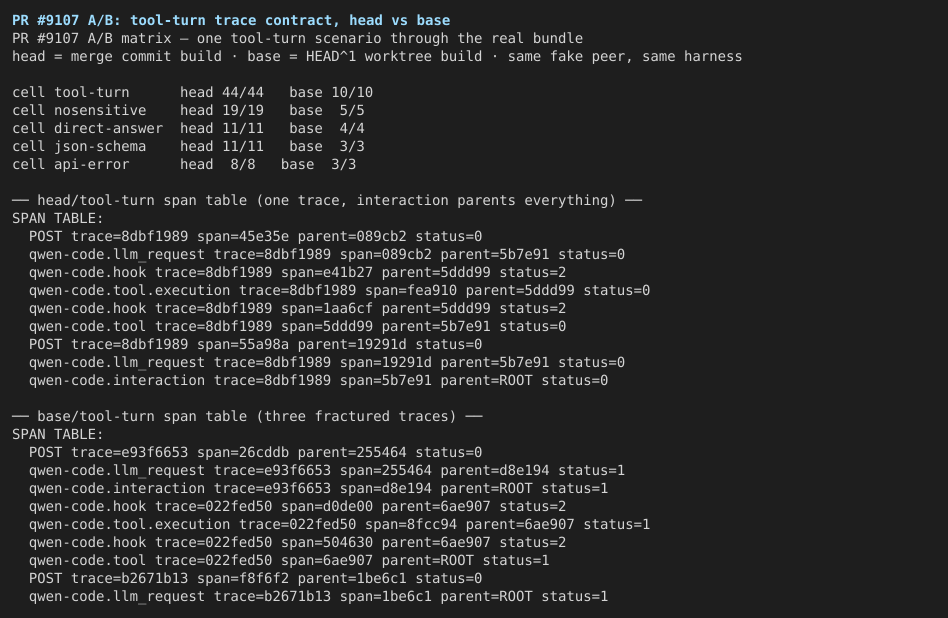Click the PR #9107 A/B title heading
Image resolution: width=948 pixels, height=618 pixels.
231,21
